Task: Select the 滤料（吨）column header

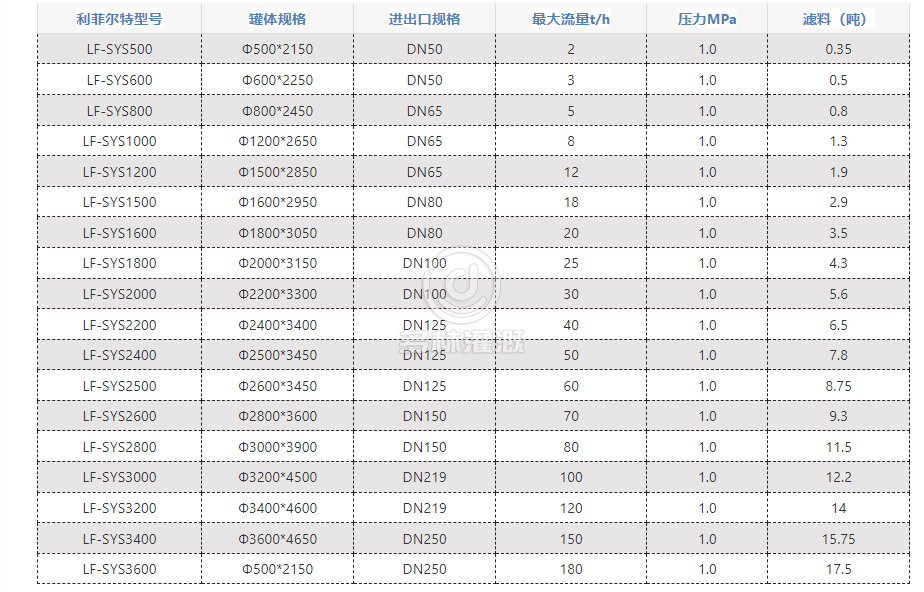Action: point(837,19)
